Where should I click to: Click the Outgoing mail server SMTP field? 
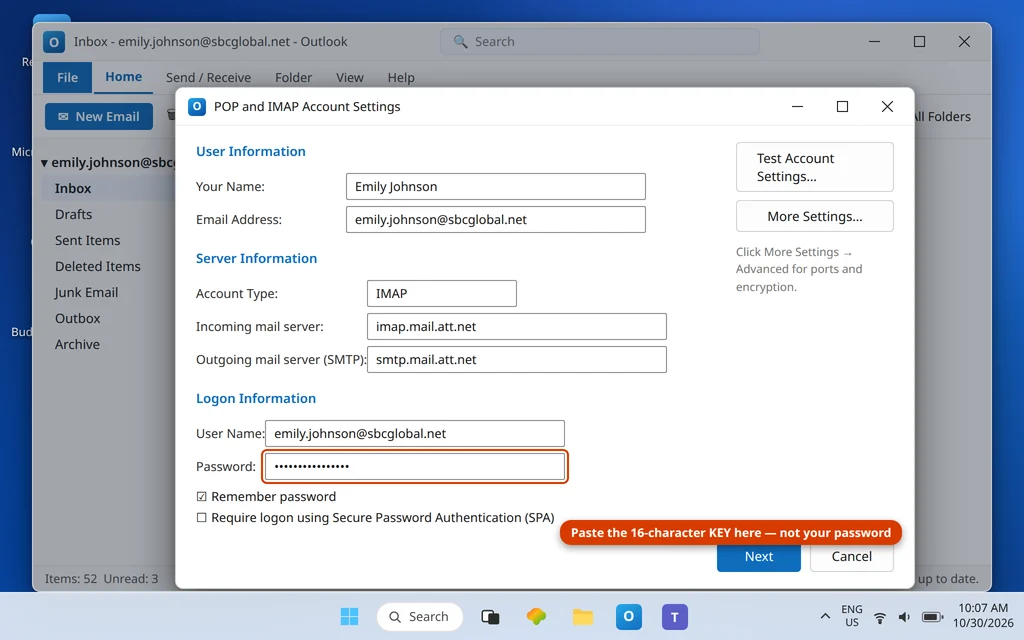click(x=517, y=359)
